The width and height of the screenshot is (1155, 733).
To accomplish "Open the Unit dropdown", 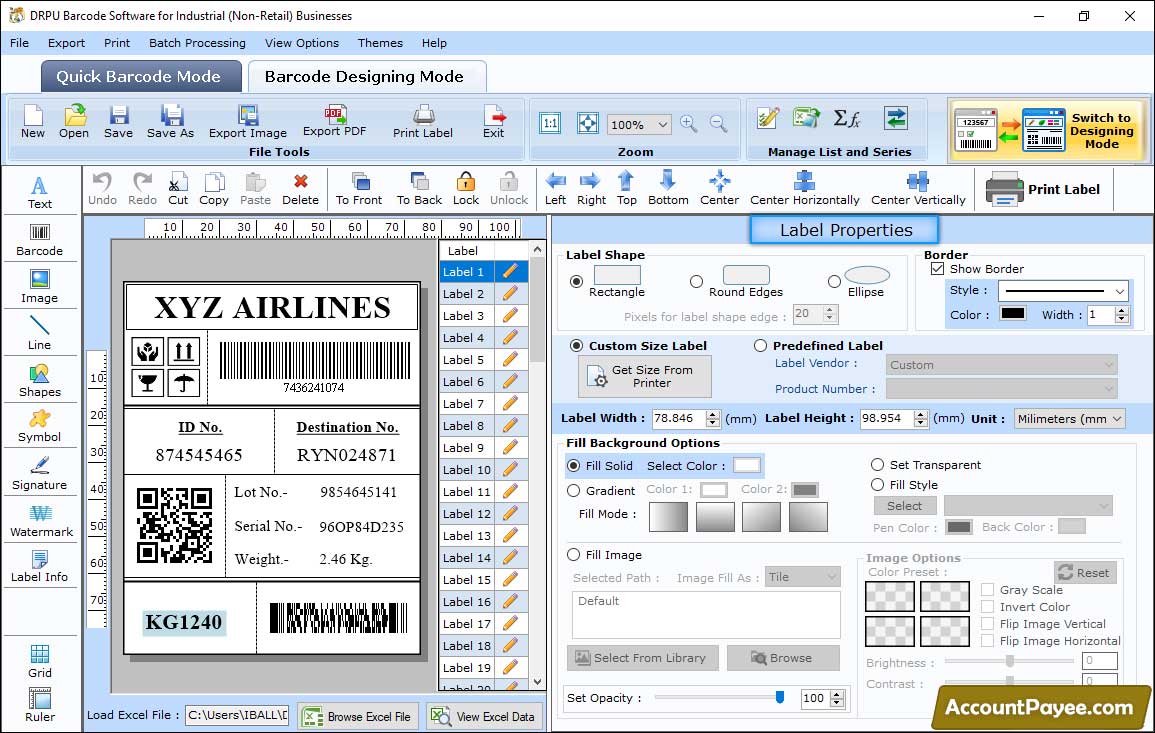I will tap(1117, 418).
